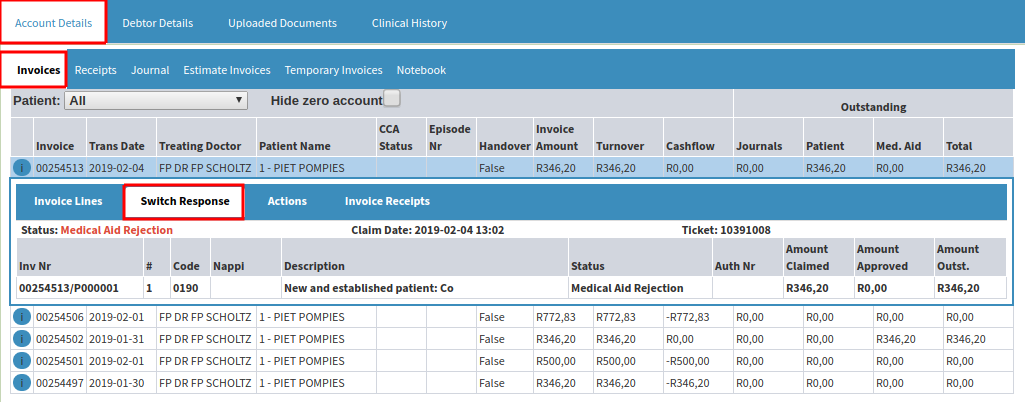Go to Estimate Invoices tab
Viewport: 1025px width, 402px height.
tap(227, 70)
